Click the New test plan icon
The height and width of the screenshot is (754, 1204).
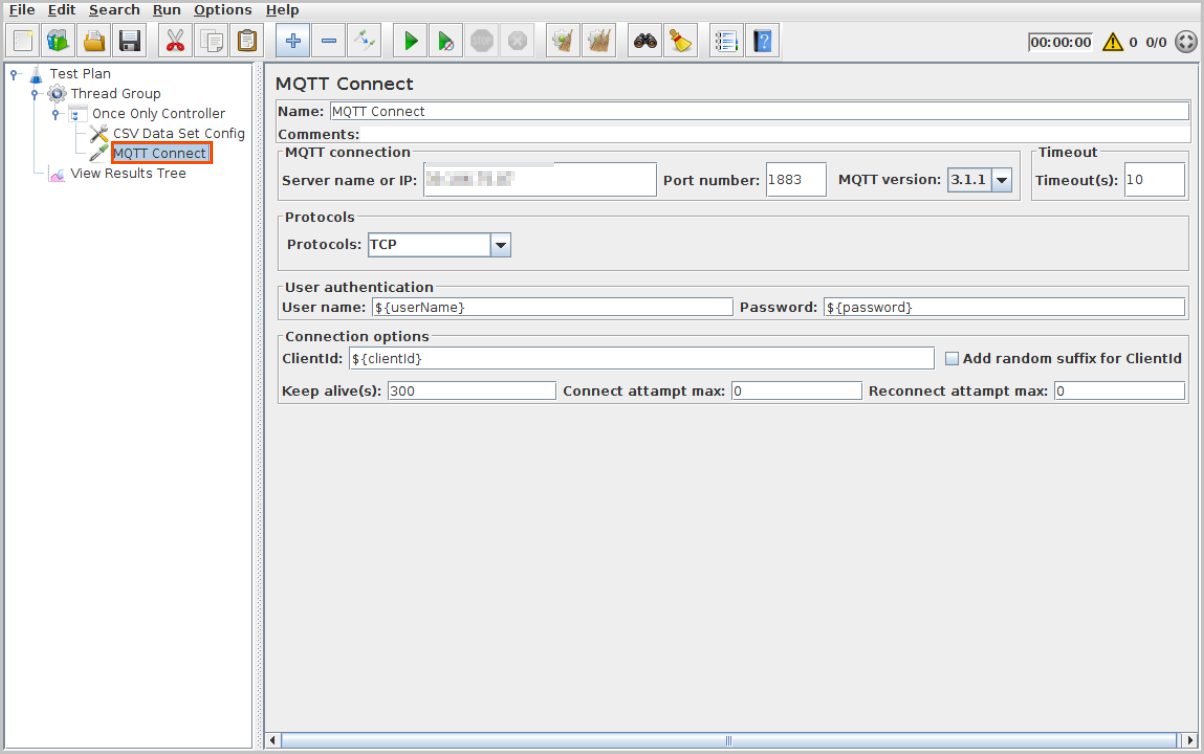[23, 41]
